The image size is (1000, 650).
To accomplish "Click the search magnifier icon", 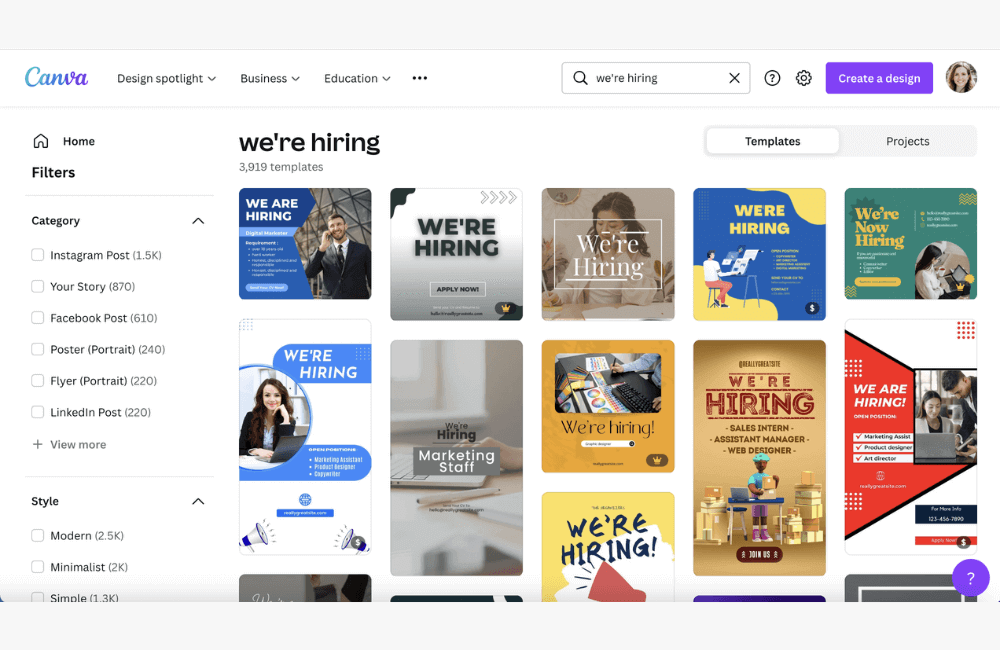I will (580, 77).
